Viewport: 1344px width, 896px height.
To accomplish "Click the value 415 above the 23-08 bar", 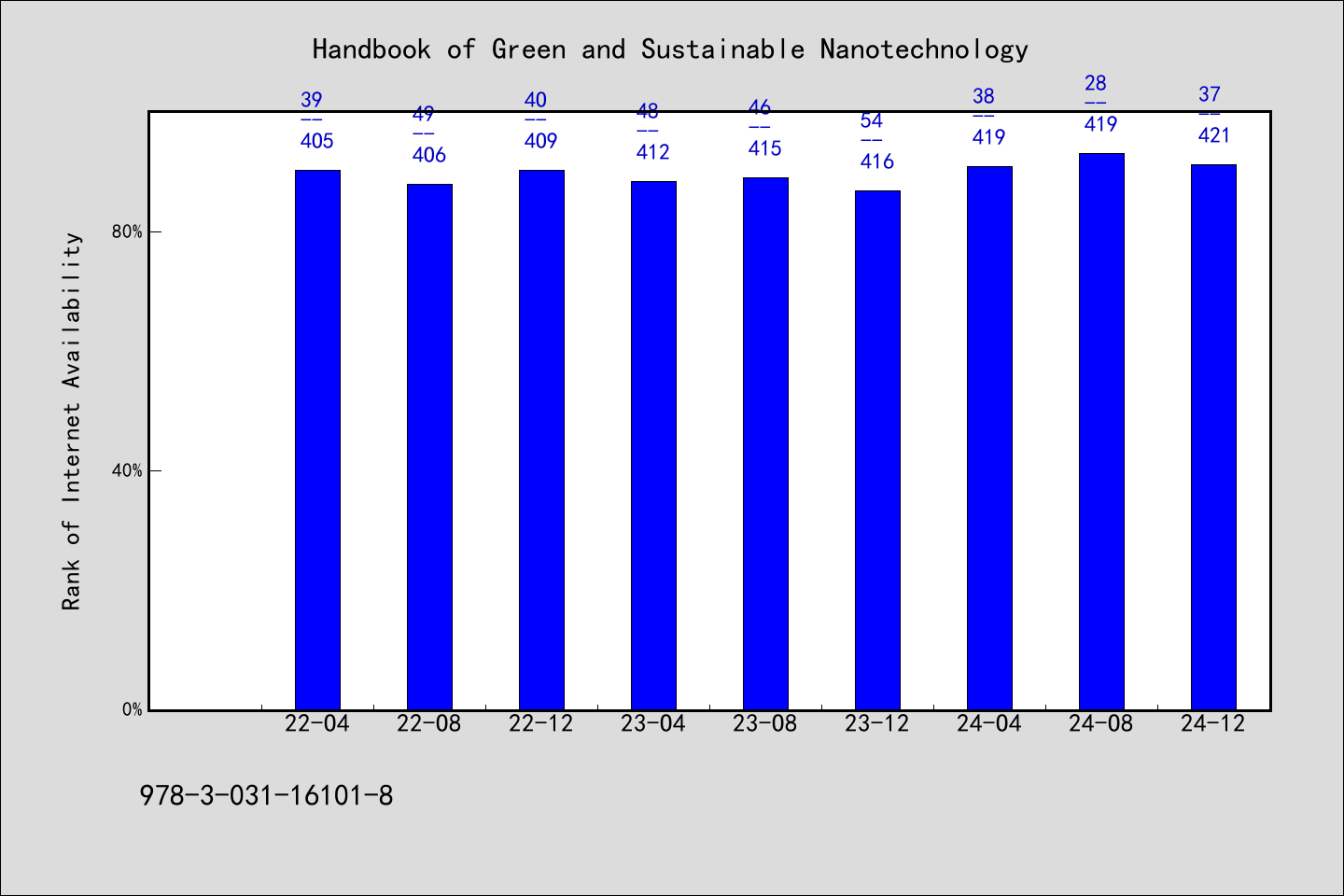I will pyautogui.click(x=765, y=148).
